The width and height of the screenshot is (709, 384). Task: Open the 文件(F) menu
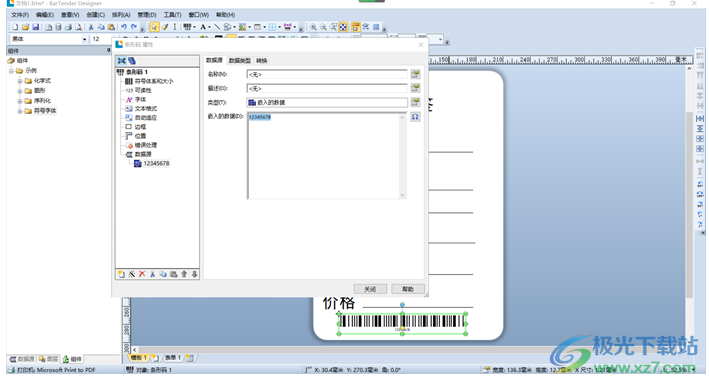coord(20,15)
